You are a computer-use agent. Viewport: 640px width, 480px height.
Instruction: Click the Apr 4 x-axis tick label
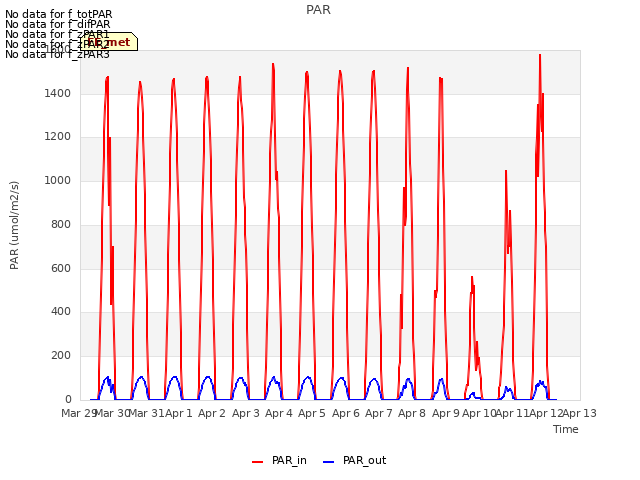click(279, 413)
